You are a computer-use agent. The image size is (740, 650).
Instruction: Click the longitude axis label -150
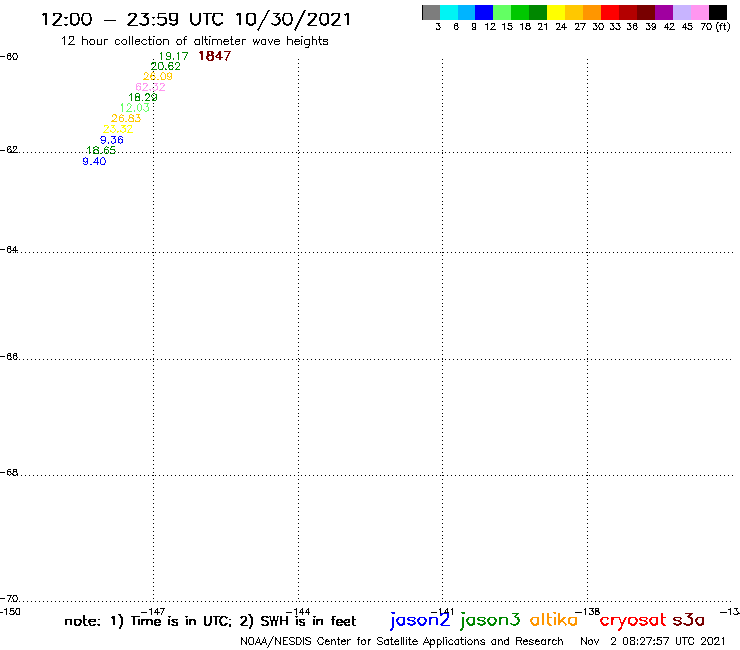tap(10, 612)
